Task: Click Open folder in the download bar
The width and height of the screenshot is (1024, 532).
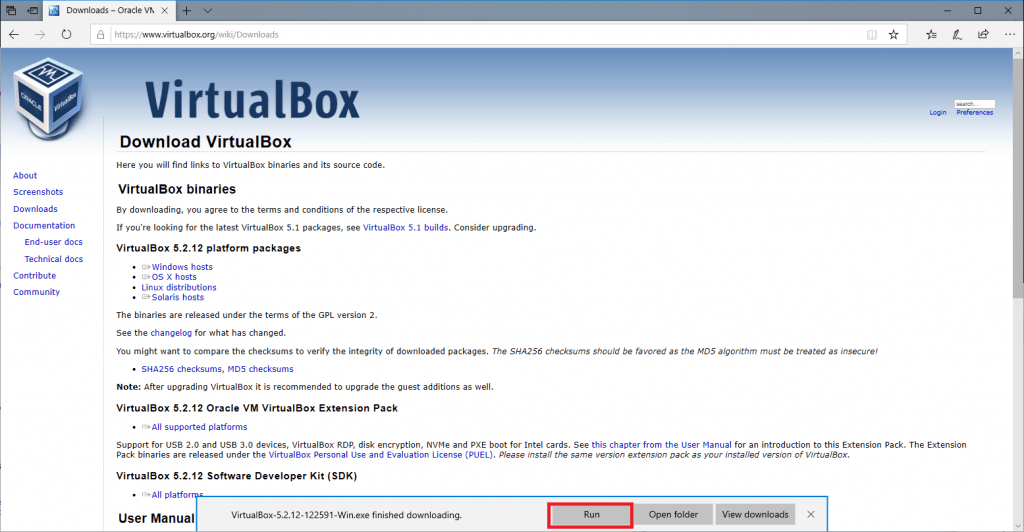Action: 673,514
